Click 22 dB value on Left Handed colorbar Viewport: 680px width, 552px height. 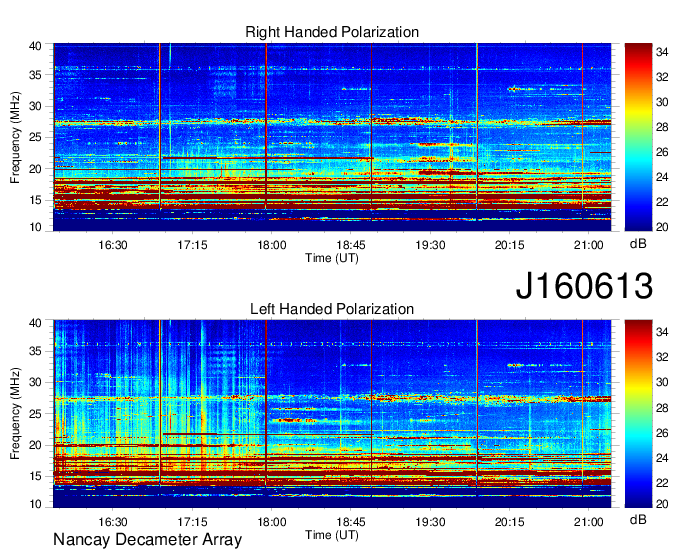tap(662, 483)
